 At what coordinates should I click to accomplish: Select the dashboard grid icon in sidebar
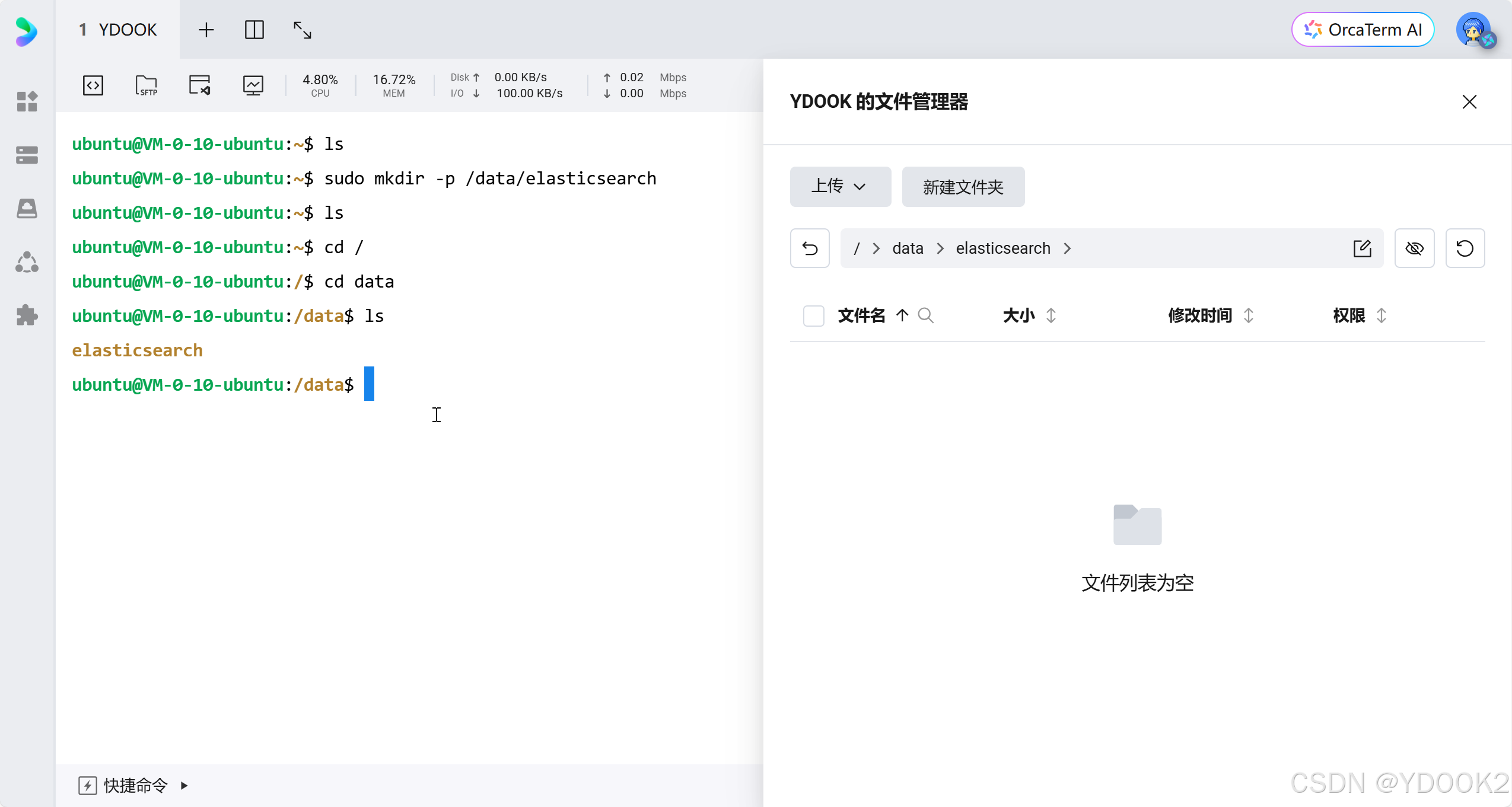pyautogui.click(x=26, y=101)
